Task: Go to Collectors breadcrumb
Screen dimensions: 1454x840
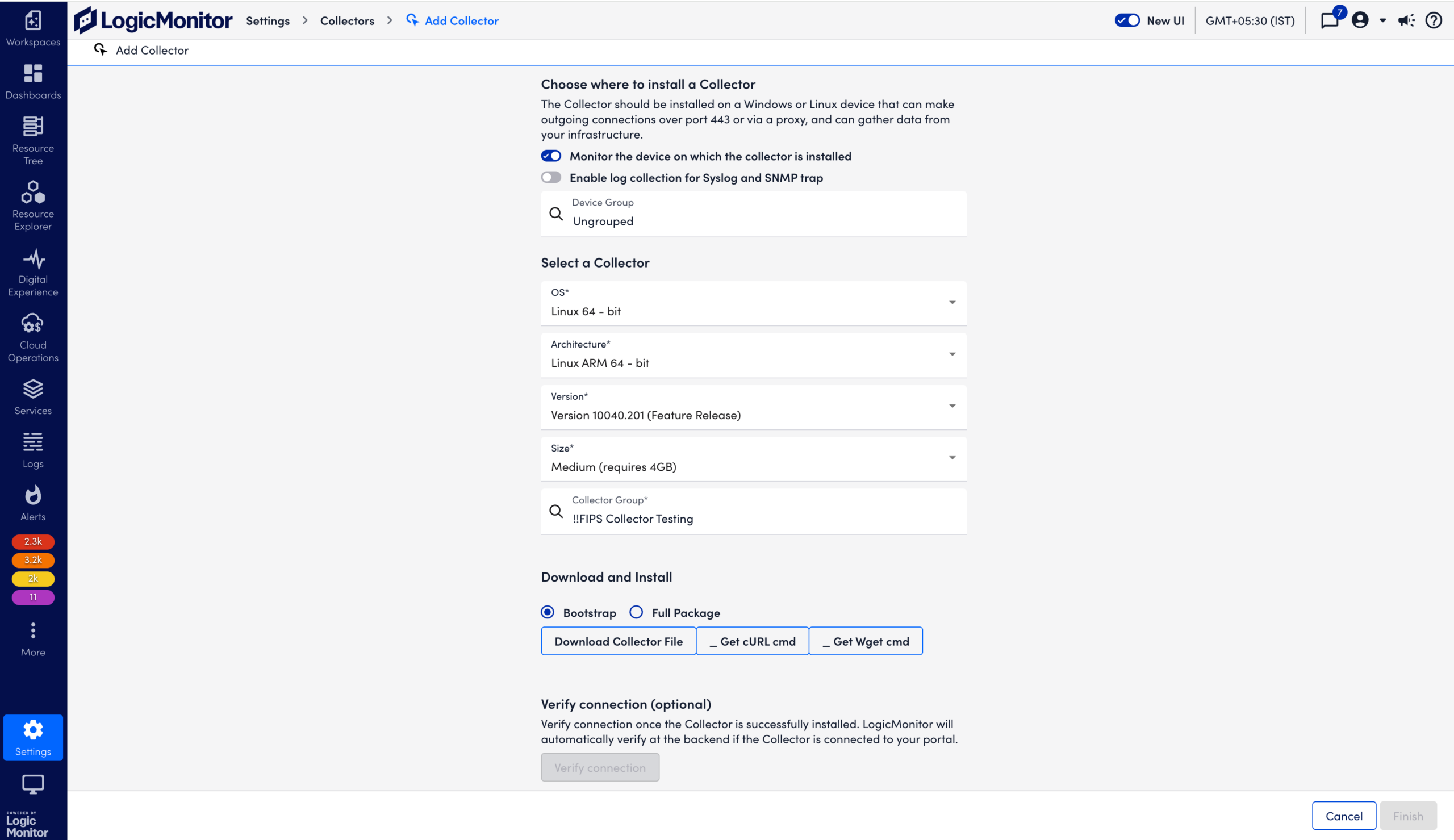Action: pos(347,20)
